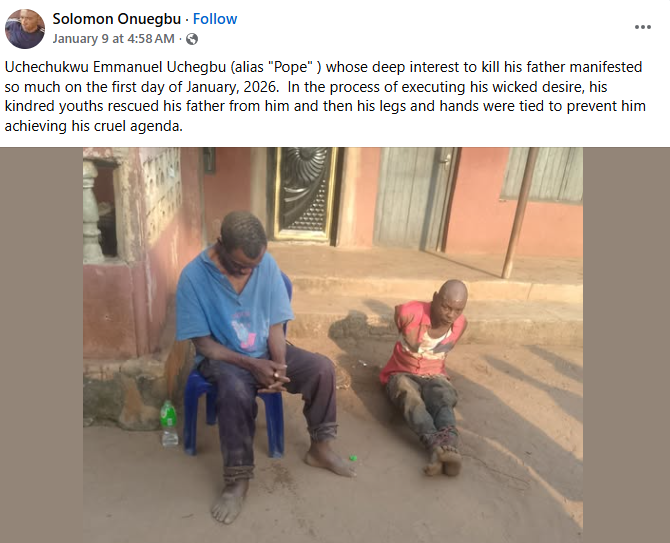Click the stone baluster pillar in photo
Screen dimensions: 670x543
pos(93,211)
